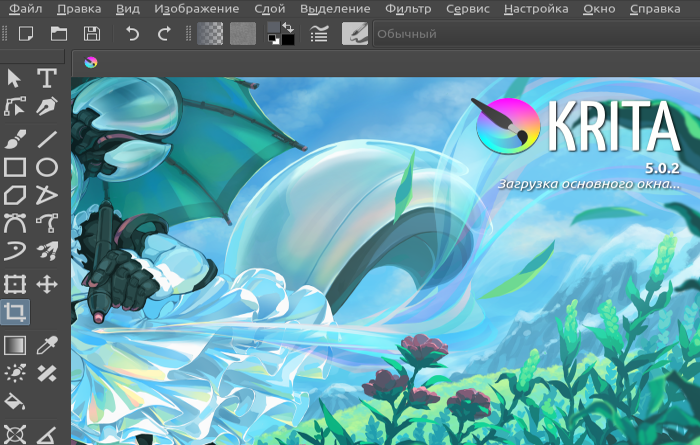Viewport: 700px width, 445px height.
Task: Open the Вид menu
Action: point(128,9)
